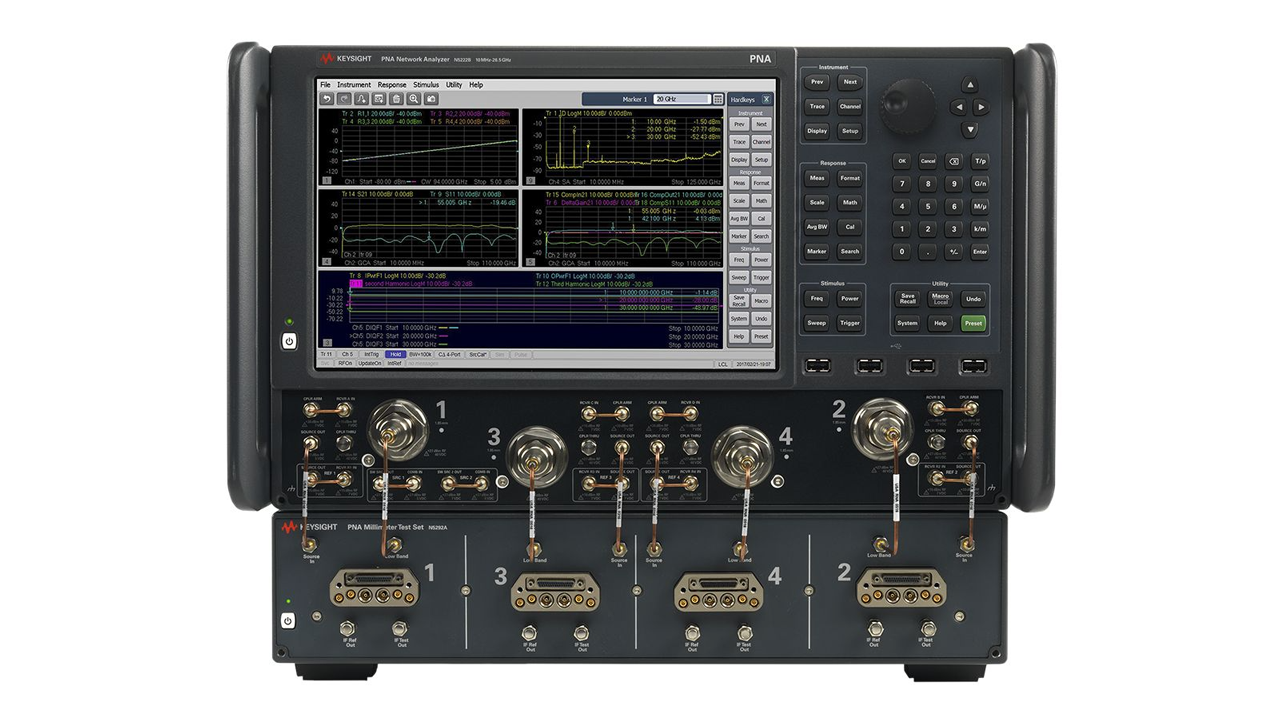Click the on-screen System softkey in the Hardkeys panel
Viewport: 1280px width, 720px height.
coord(739,319)
